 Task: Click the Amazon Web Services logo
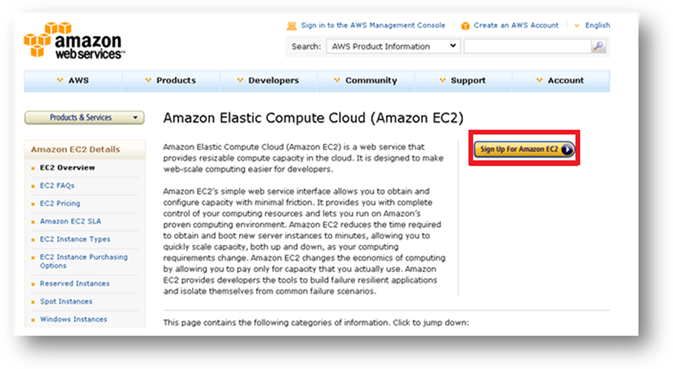point(74,41)
